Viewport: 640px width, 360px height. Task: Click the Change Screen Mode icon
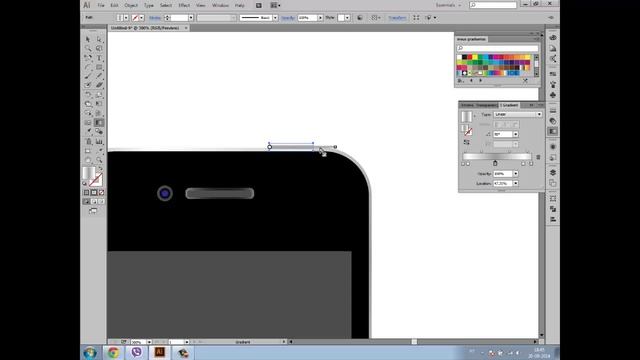coord(93,211)
